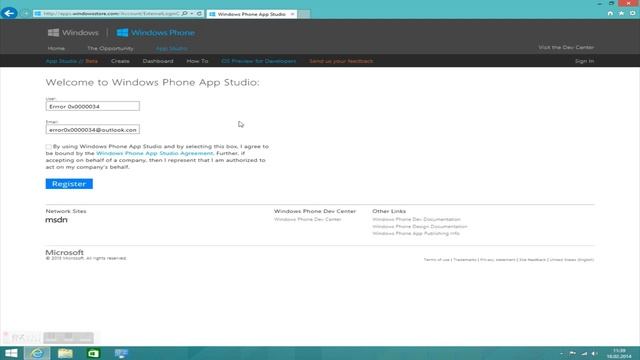The height and width of the screenshot is (360, 640).
Task: Click App Studio // Beta link
Action: [x=72, y=61]
